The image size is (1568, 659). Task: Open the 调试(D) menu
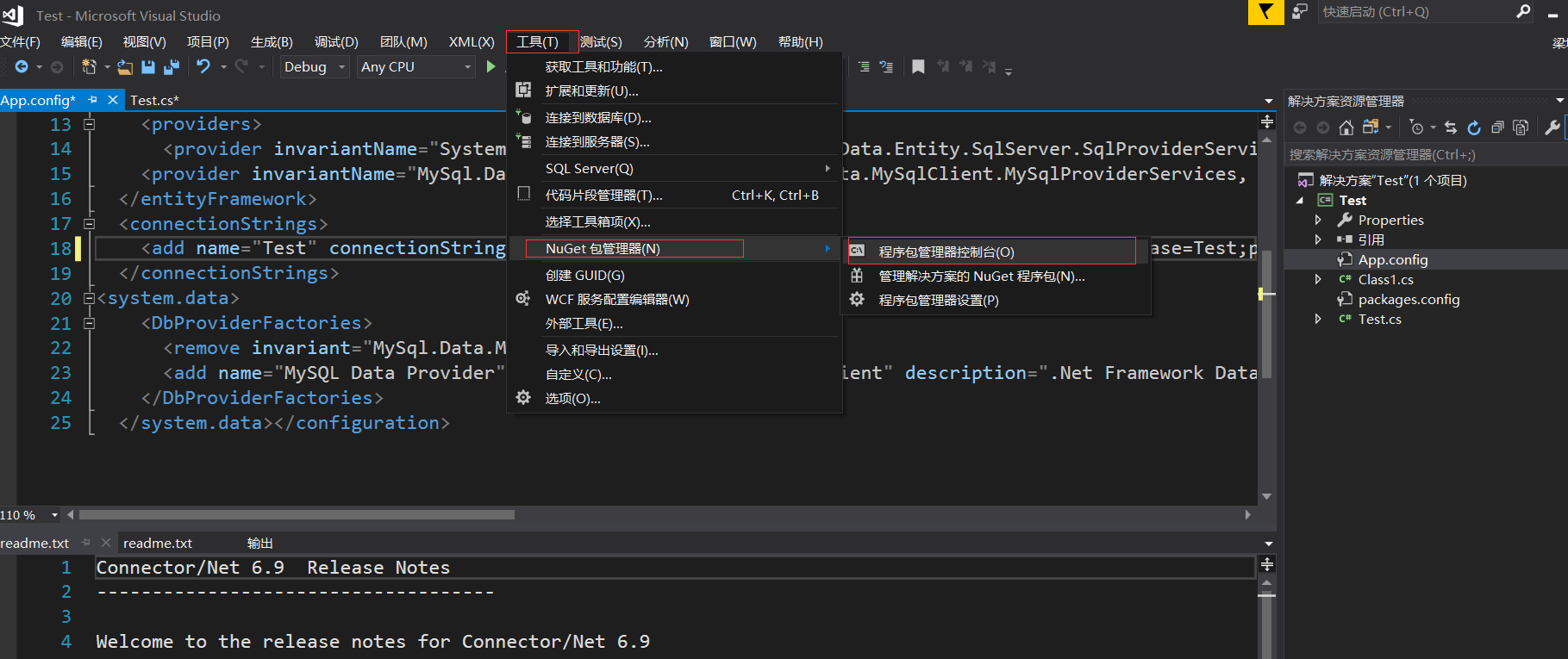pos(336,41)
